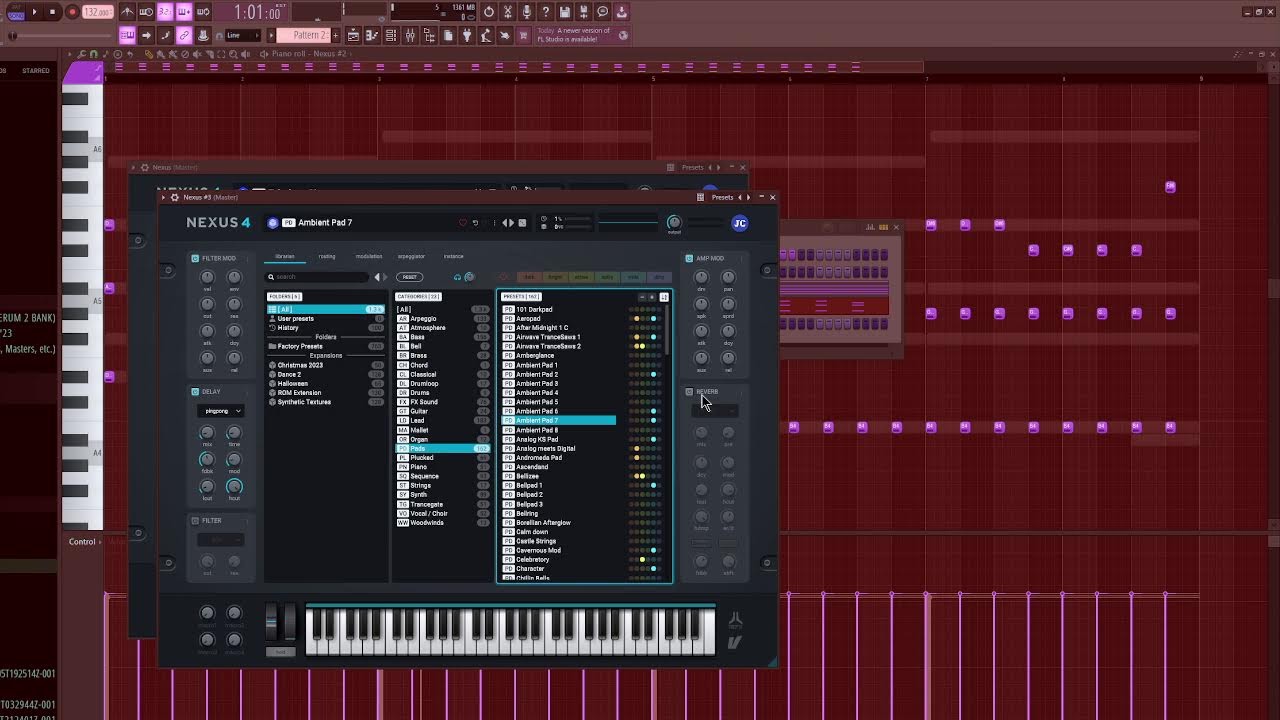Toggle the dark tag filter
The height and width of the screenshot is (720, 1280).
pos(529,277)
